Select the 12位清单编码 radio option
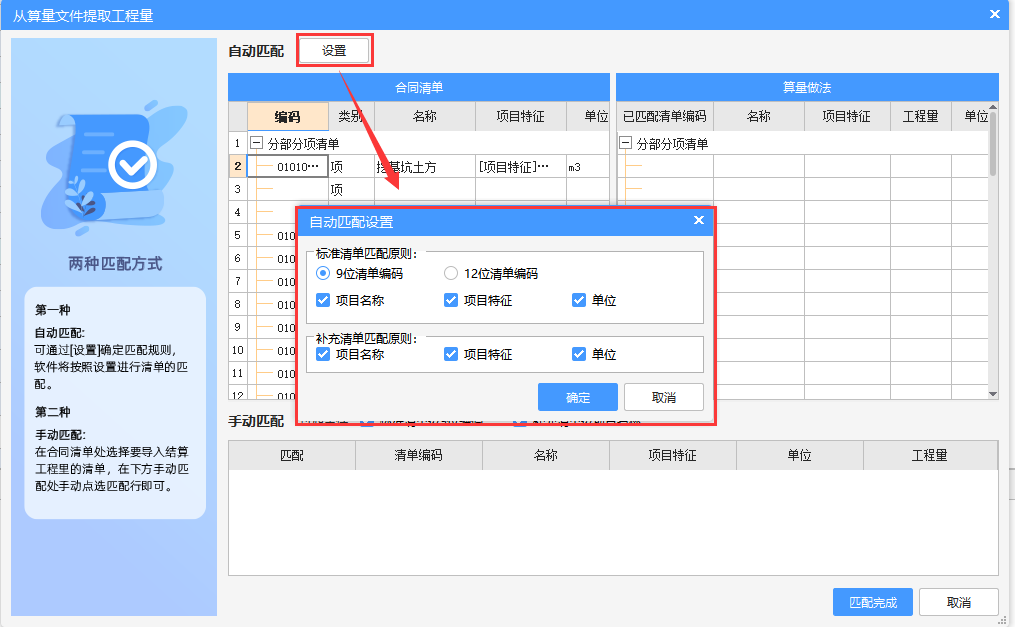The height and width of the screenshot is (627, 1015). [x=451, y=273]
